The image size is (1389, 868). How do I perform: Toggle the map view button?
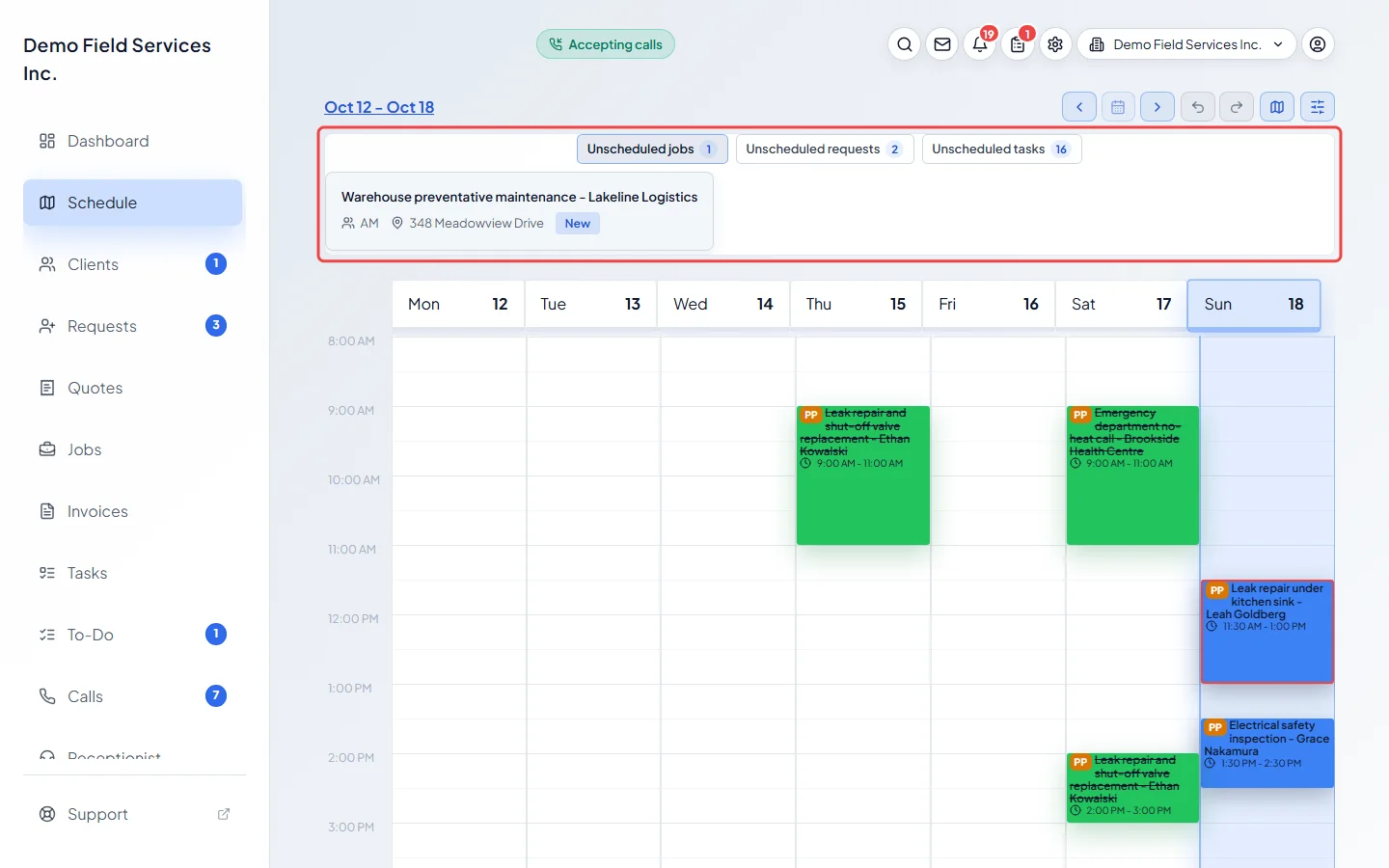[1277, 107]
